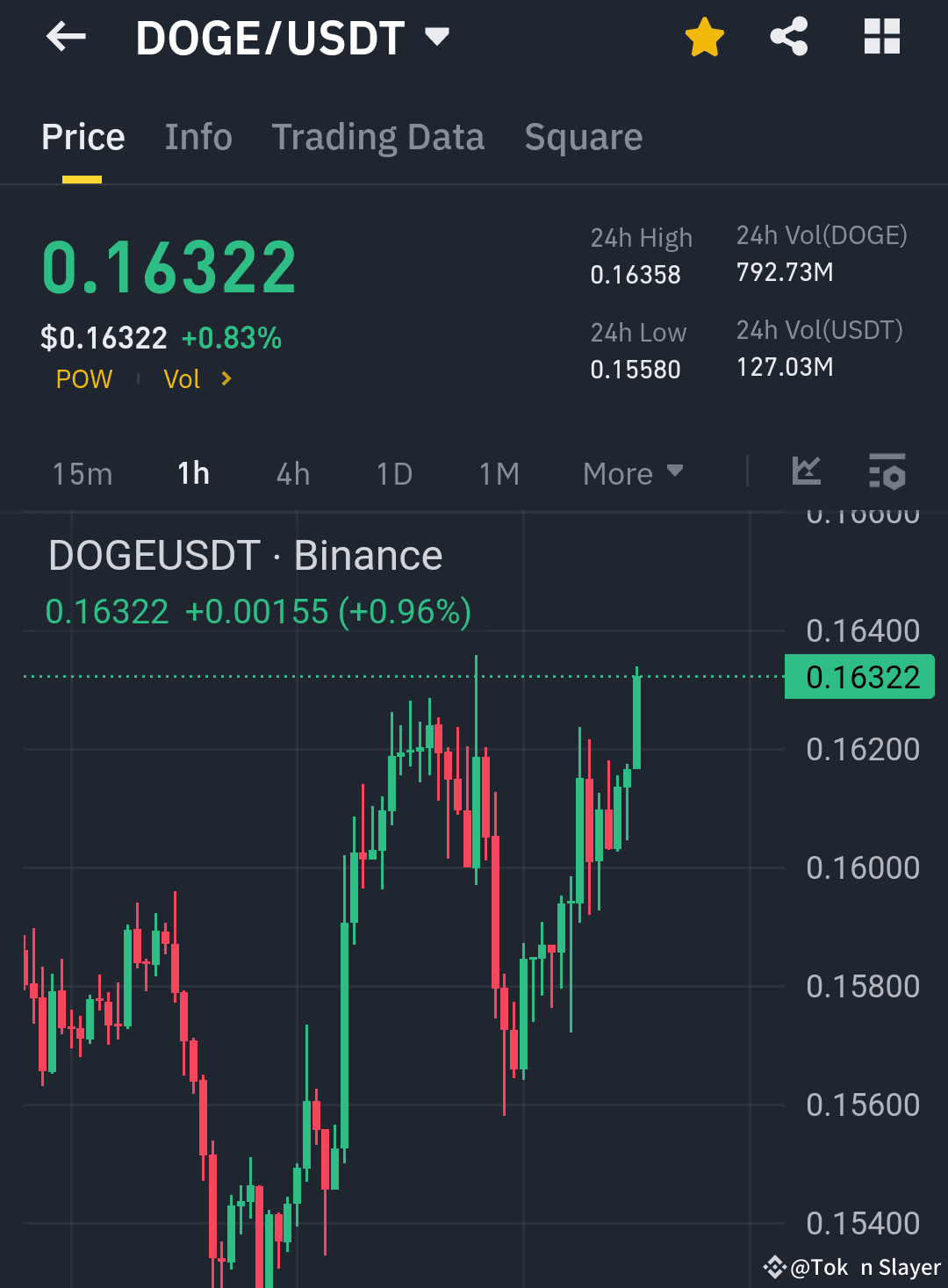Switch to the Trading Data tab
Viewport: 948px width, 1288px height.
[378, 137]
